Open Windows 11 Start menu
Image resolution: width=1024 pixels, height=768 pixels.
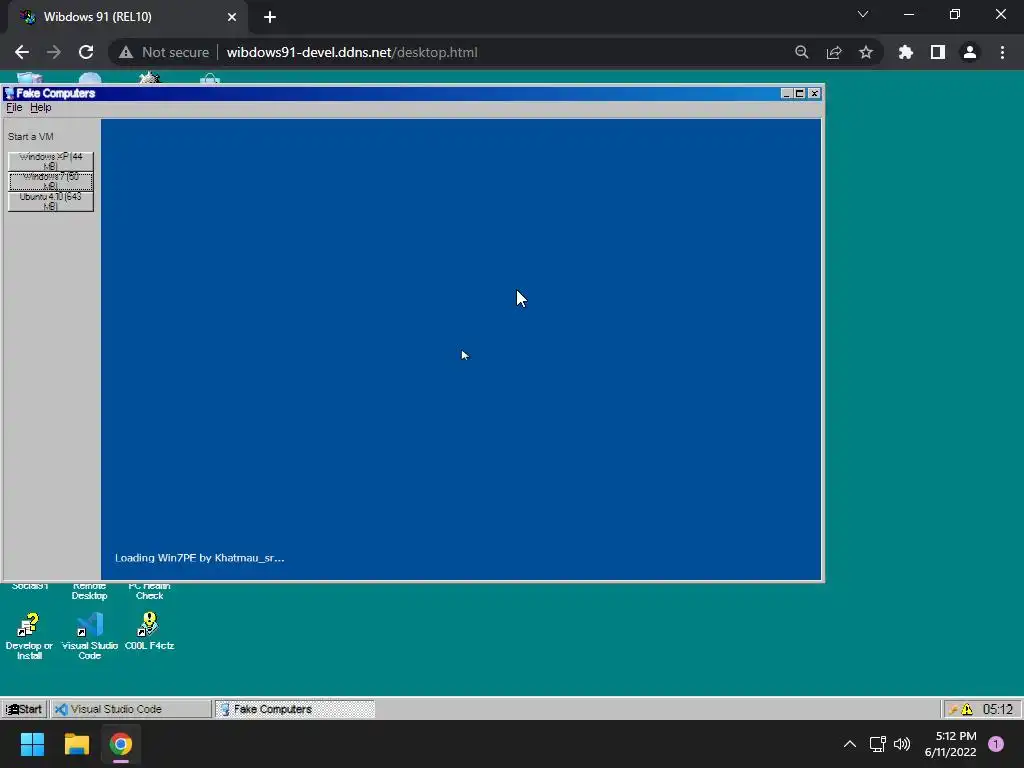coord(32,744)
